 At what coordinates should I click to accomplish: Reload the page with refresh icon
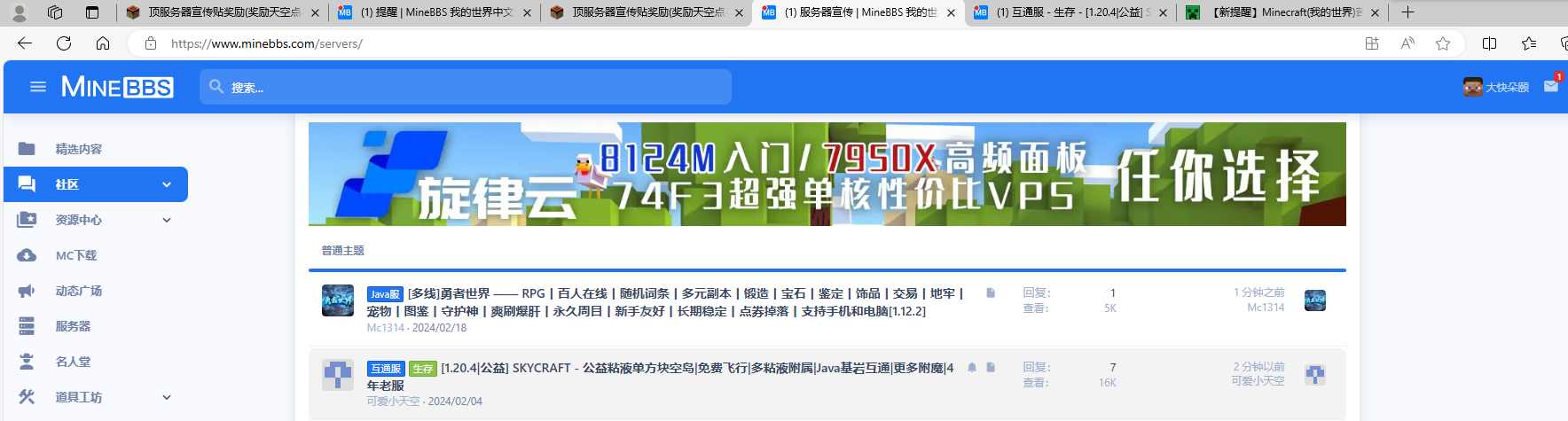coord(64,43)
